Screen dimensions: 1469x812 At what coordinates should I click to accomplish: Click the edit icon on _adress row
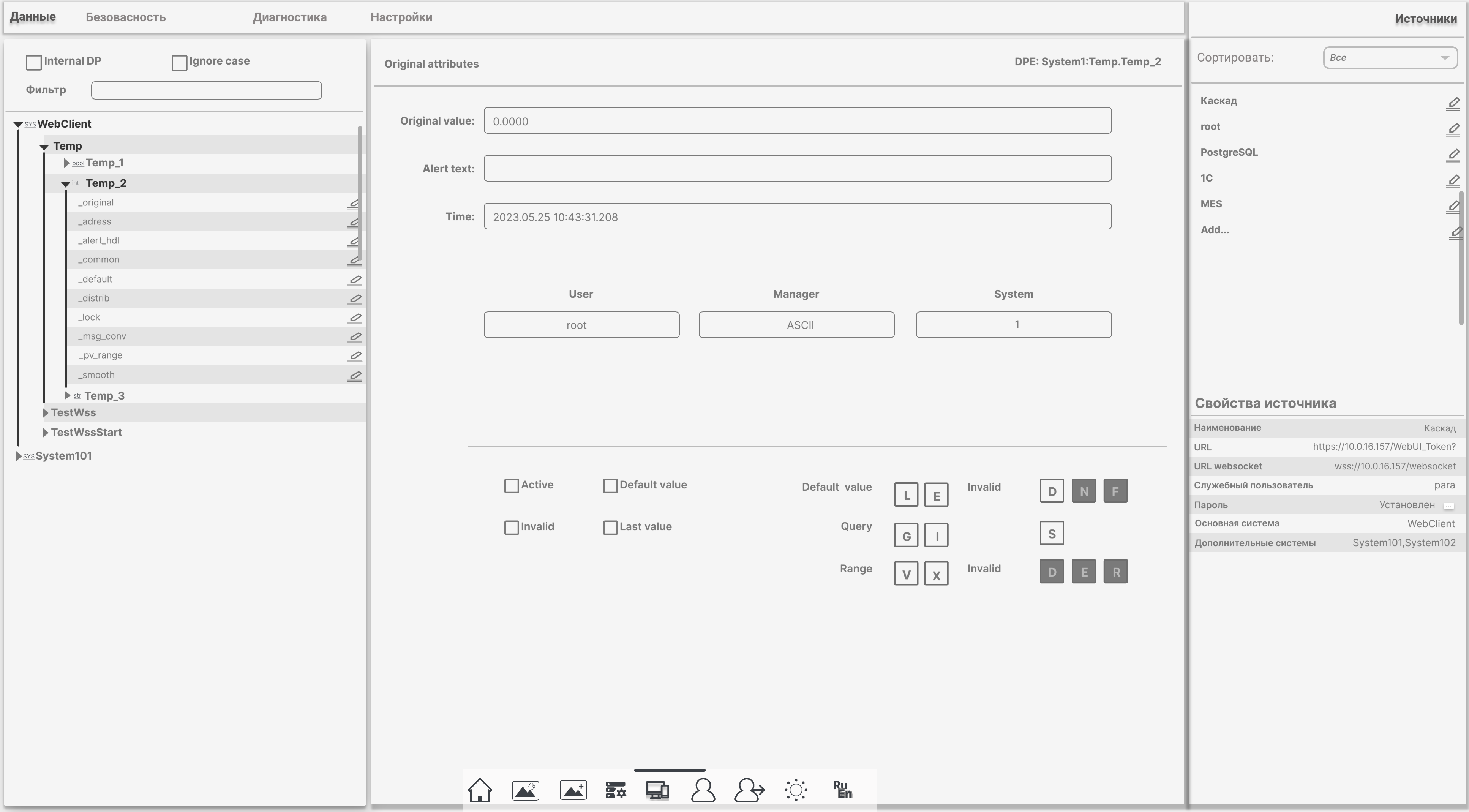pos(354,223)
